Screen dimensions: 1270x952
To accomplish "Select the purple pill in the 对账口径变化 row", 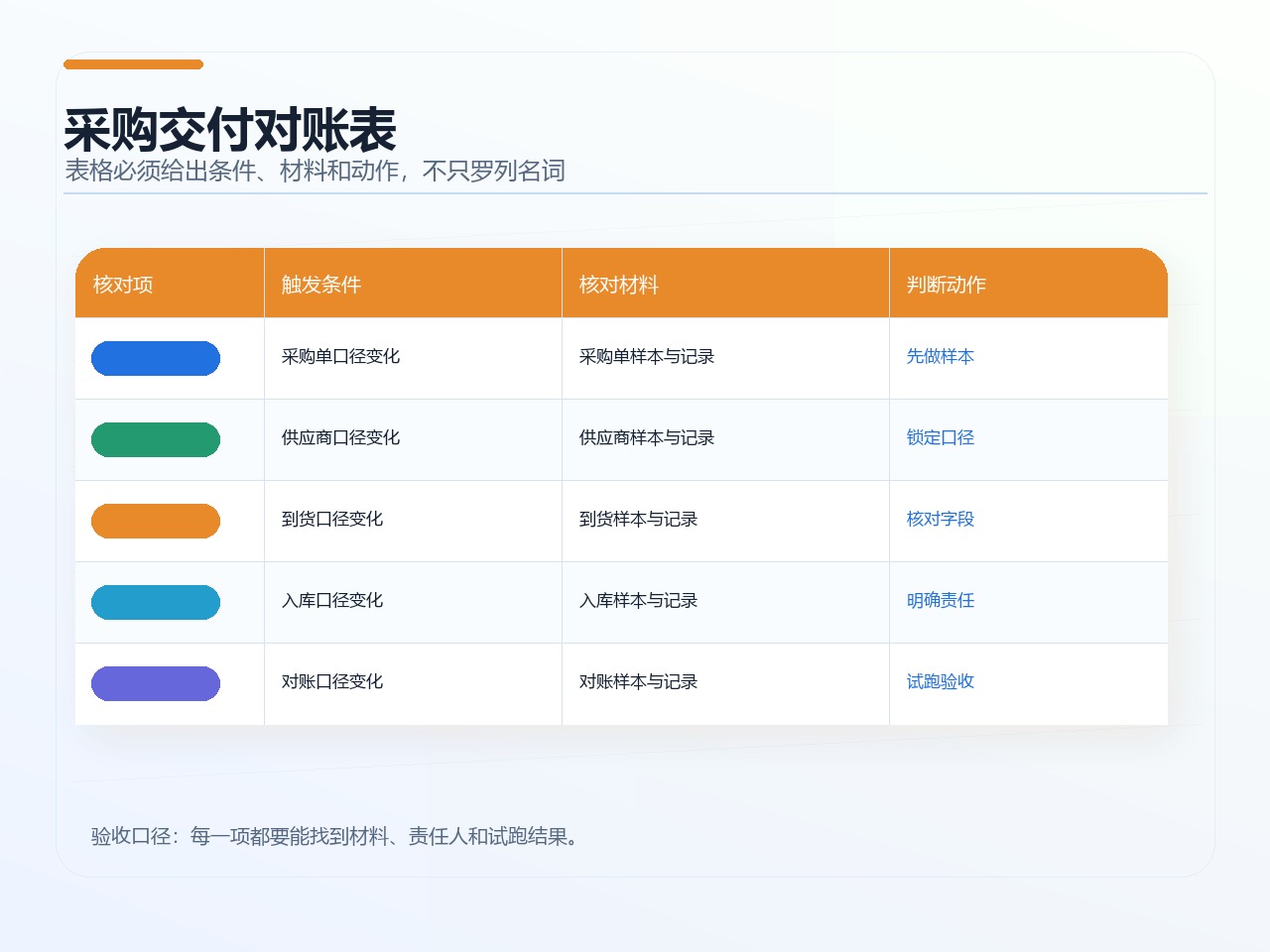I will click(156, 684).
